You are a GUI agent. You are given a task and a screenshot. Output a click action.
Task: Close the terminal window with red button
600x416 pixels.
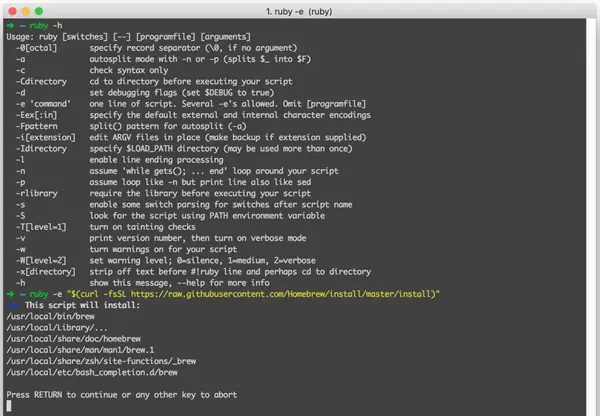coord(12,11)
